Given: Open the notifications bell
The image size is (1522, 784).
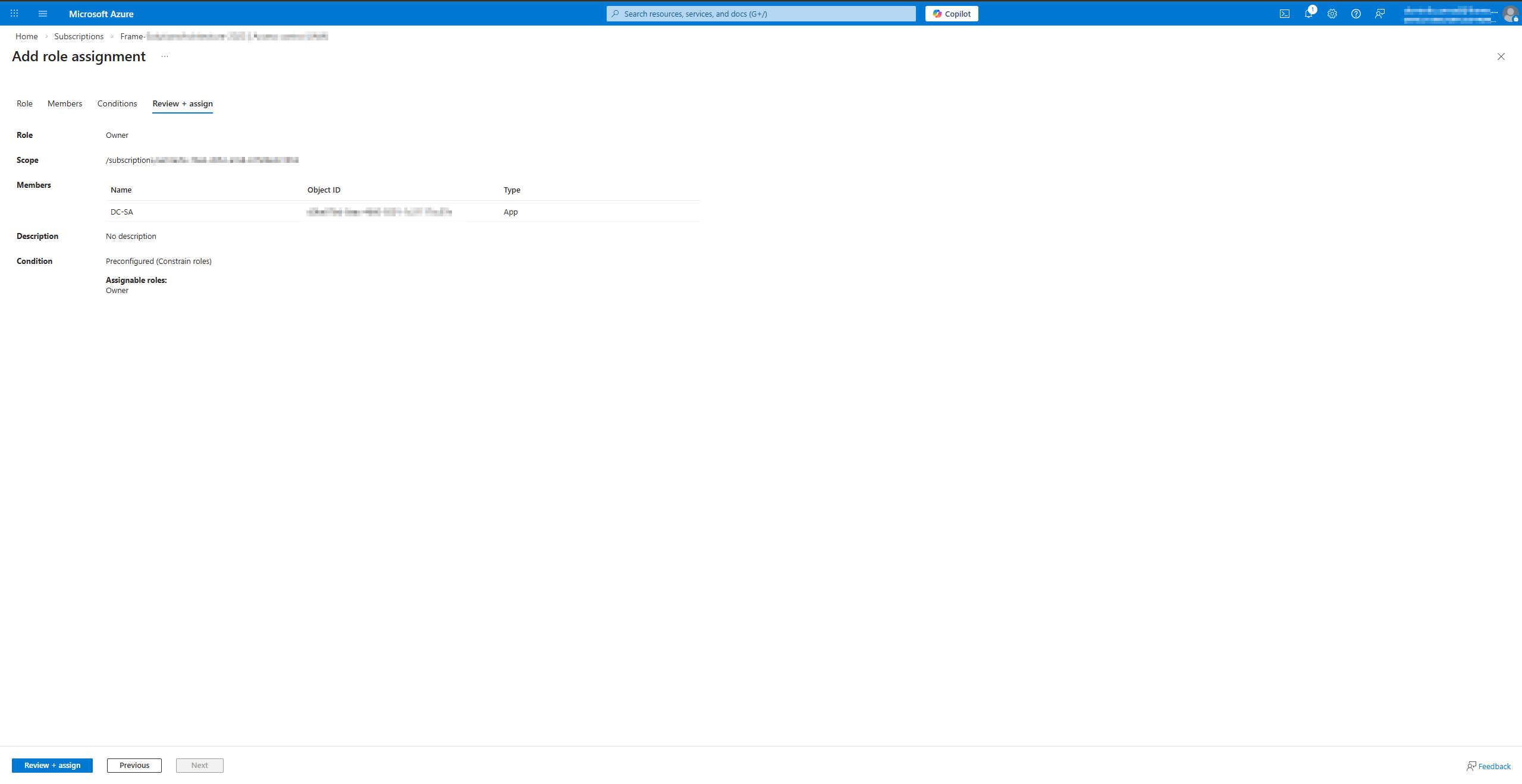Looking at the screenshot, I should 1308,14.
